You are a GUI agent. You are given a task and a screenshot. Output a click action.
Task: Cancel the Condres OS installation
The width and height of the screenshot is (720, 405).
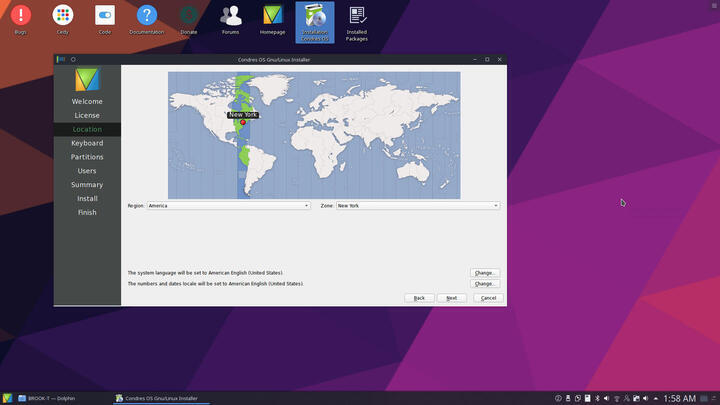[488, 298]
